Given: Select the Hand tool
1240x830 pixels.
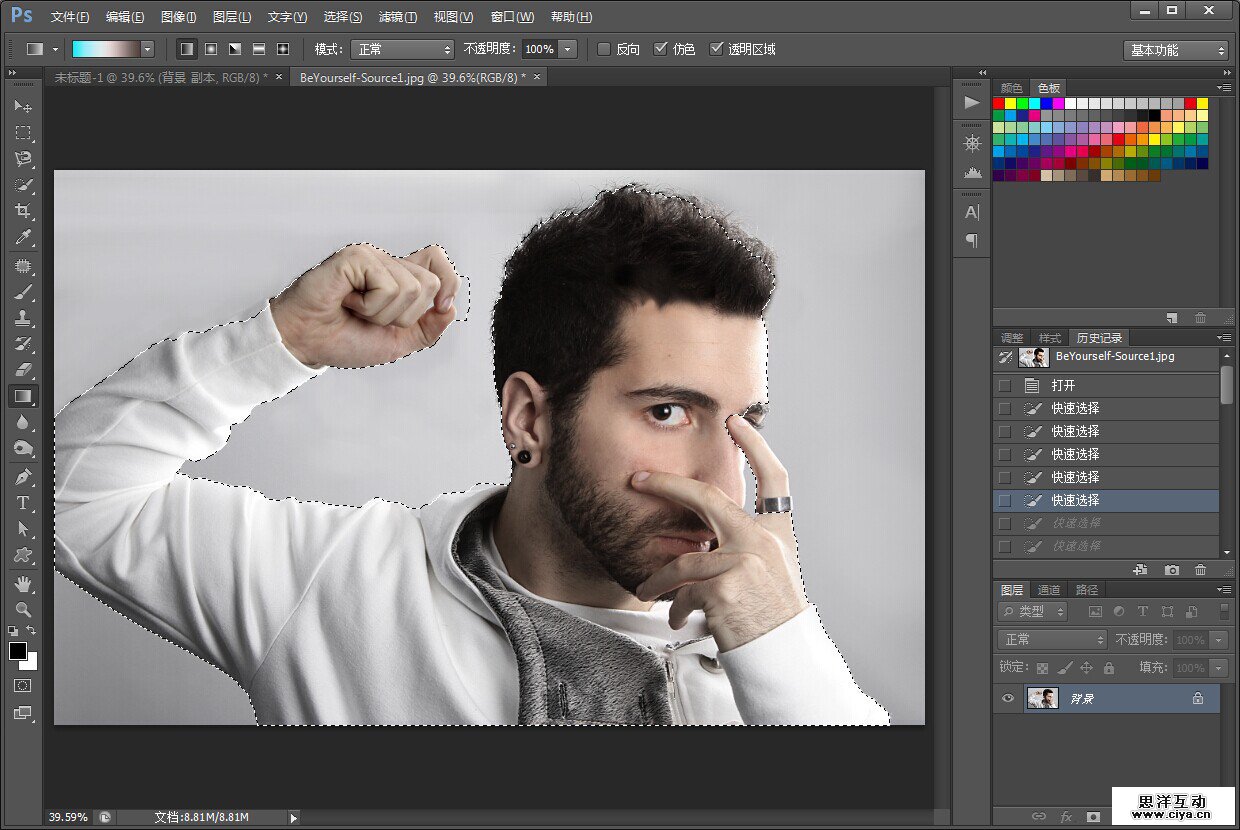Looking at the screenshot, I should tap(22, 583).
